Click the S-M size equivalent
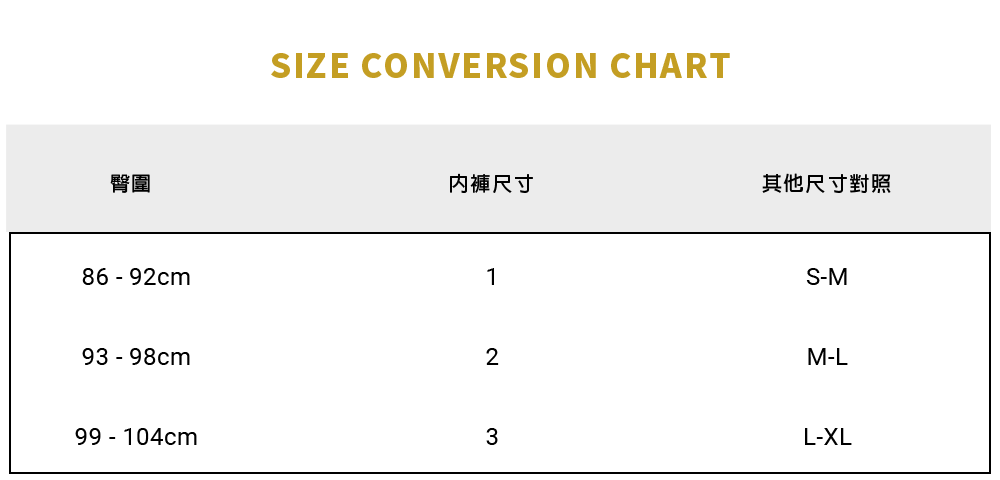This screenshot has width=1000, height=480. pyautogui.click(x=827, y=277)
